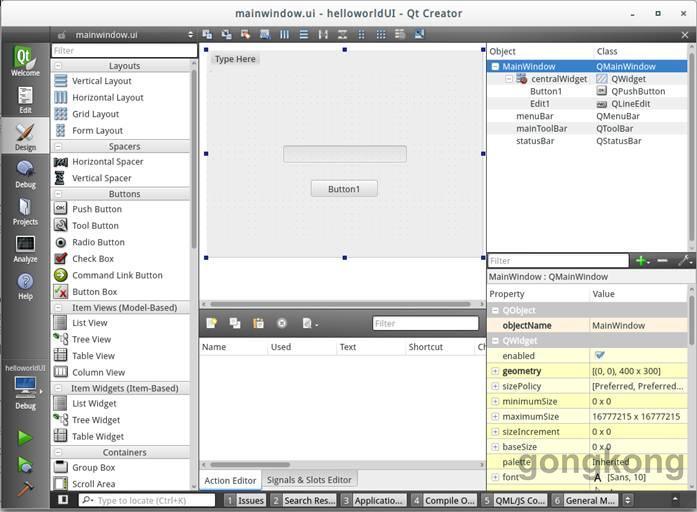697x512 pixels.
Task: Expand the geometry property
Action: click(495, 371)
